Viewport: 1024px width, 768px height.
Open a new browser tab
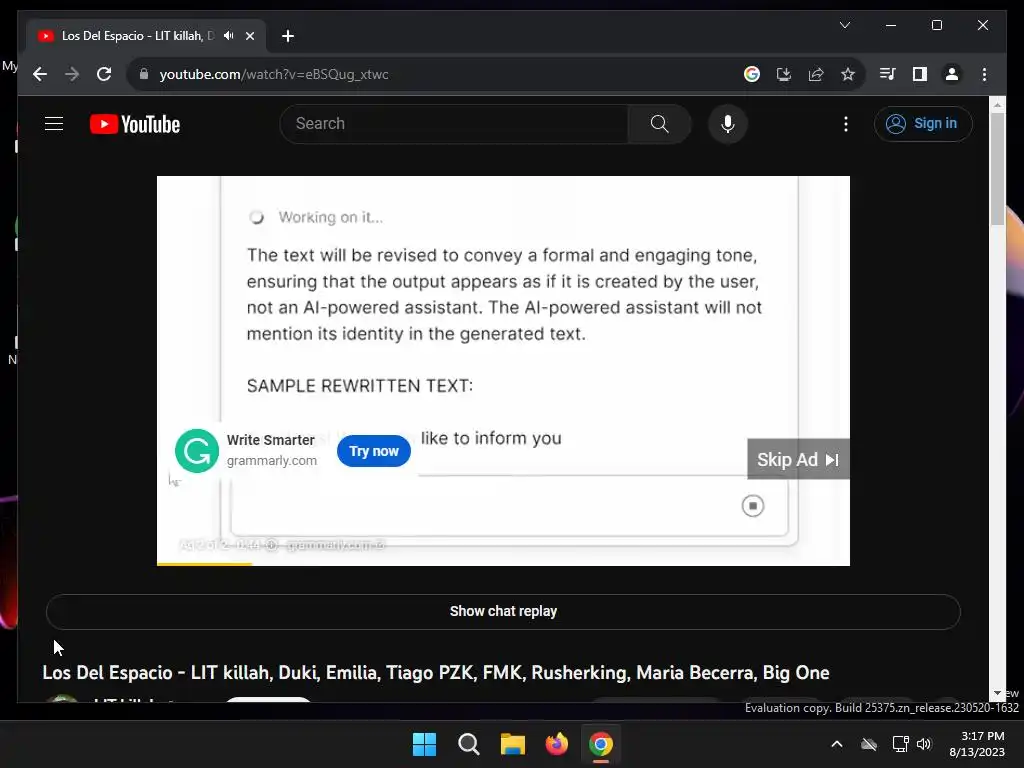pos(288,36)
